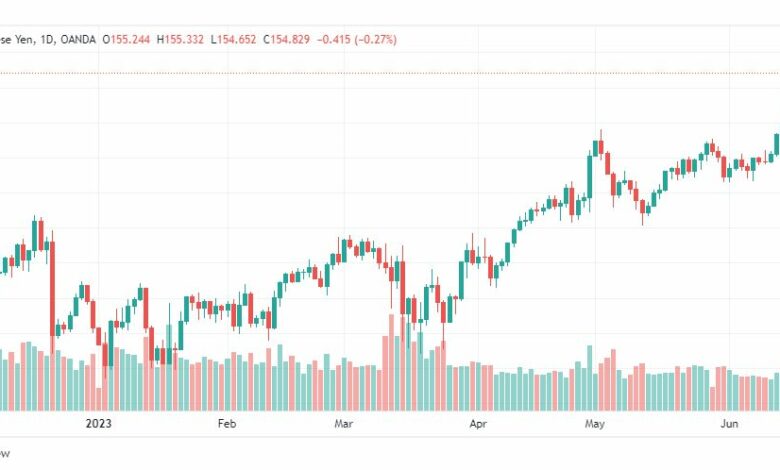Viewport: 780px width, 470px height.
Task: Click the Feb label on time axis
Action: pos(227,424)
